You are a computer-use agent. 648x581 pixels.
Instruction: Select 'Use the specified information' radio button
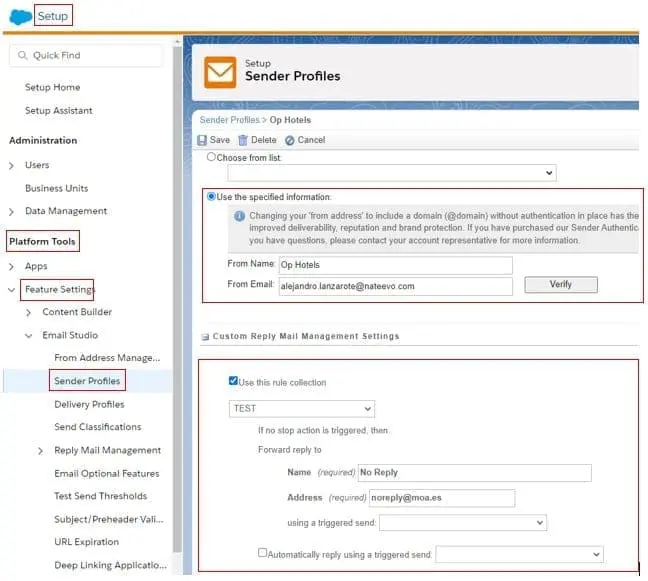[x=211, y=197]
